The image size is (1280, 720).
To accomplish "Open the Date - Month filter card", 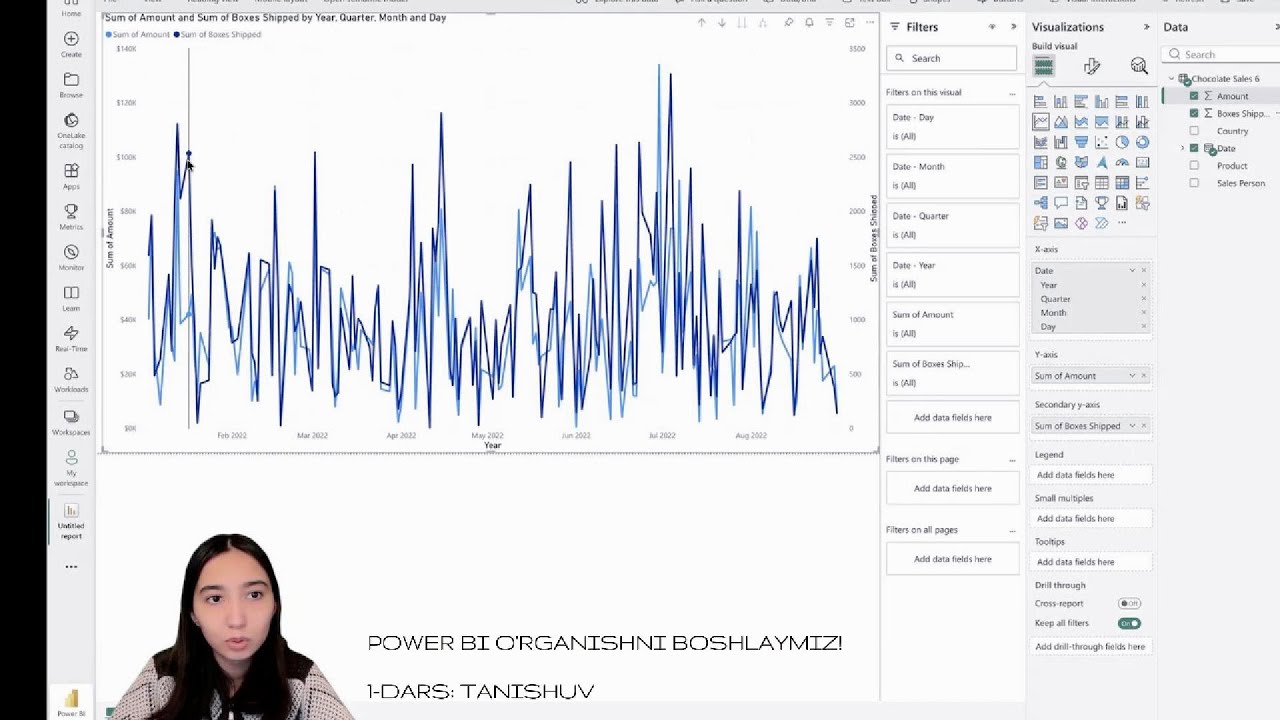I will point(952,176).
